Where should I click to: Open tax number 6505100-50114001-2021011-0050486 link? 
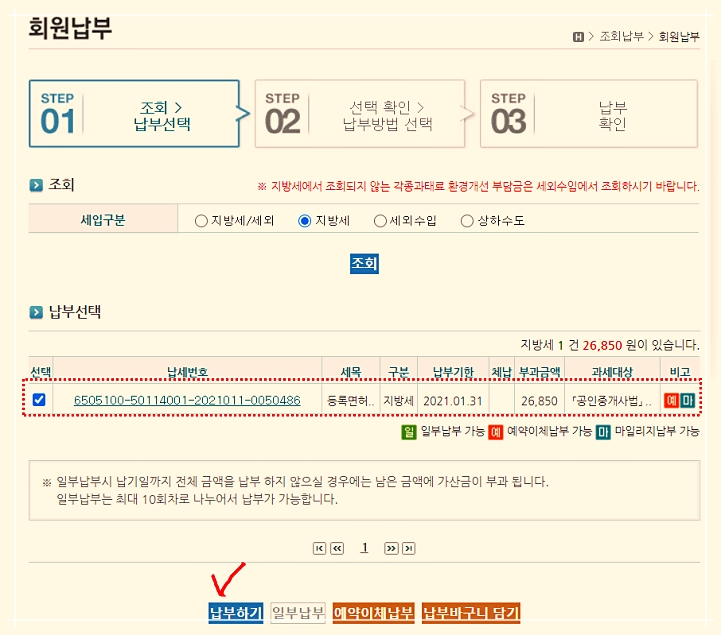tap(187, 400)
